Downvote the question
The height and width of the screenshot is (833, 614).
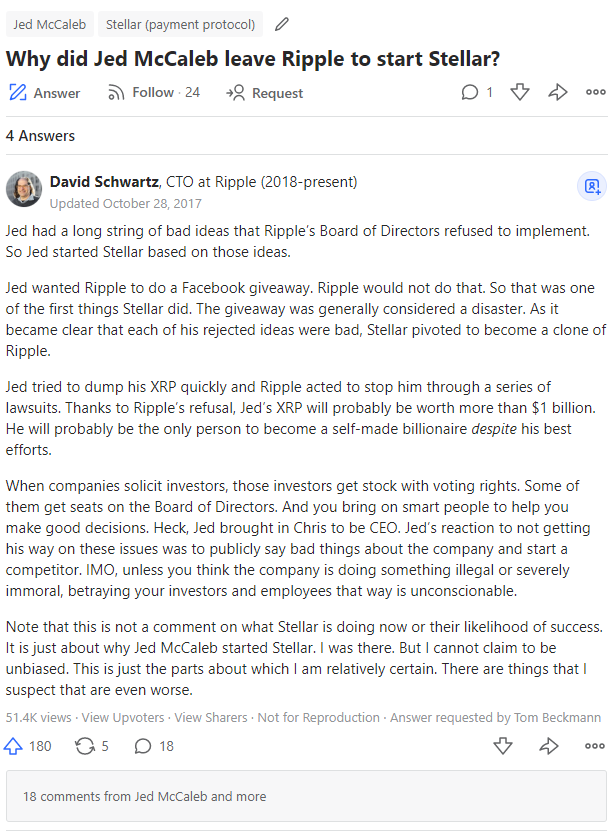pyautogui.click(x=519, y=93)
